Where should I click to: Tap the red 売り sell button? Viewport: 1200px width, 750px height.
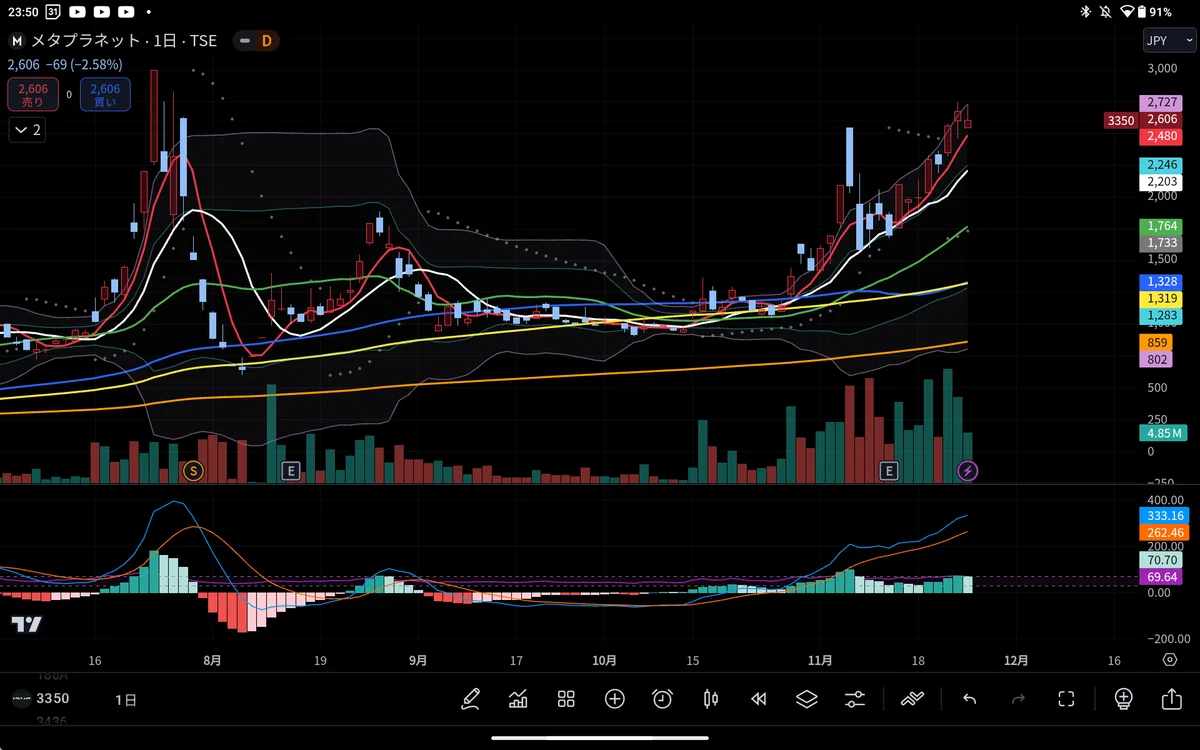coord(33,95)
